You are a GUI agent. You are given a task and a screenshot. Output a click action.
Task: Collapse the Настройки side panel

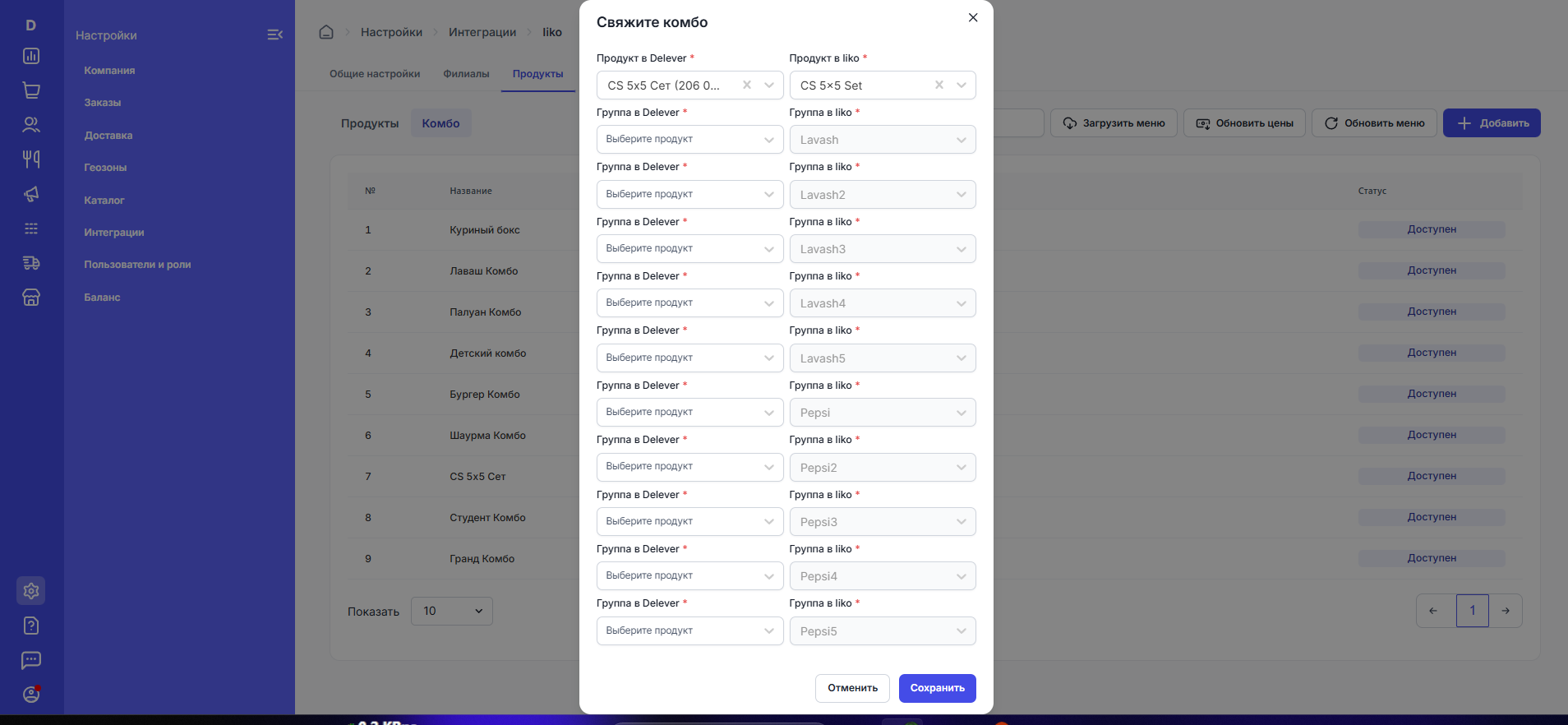(x=275, y=35)
